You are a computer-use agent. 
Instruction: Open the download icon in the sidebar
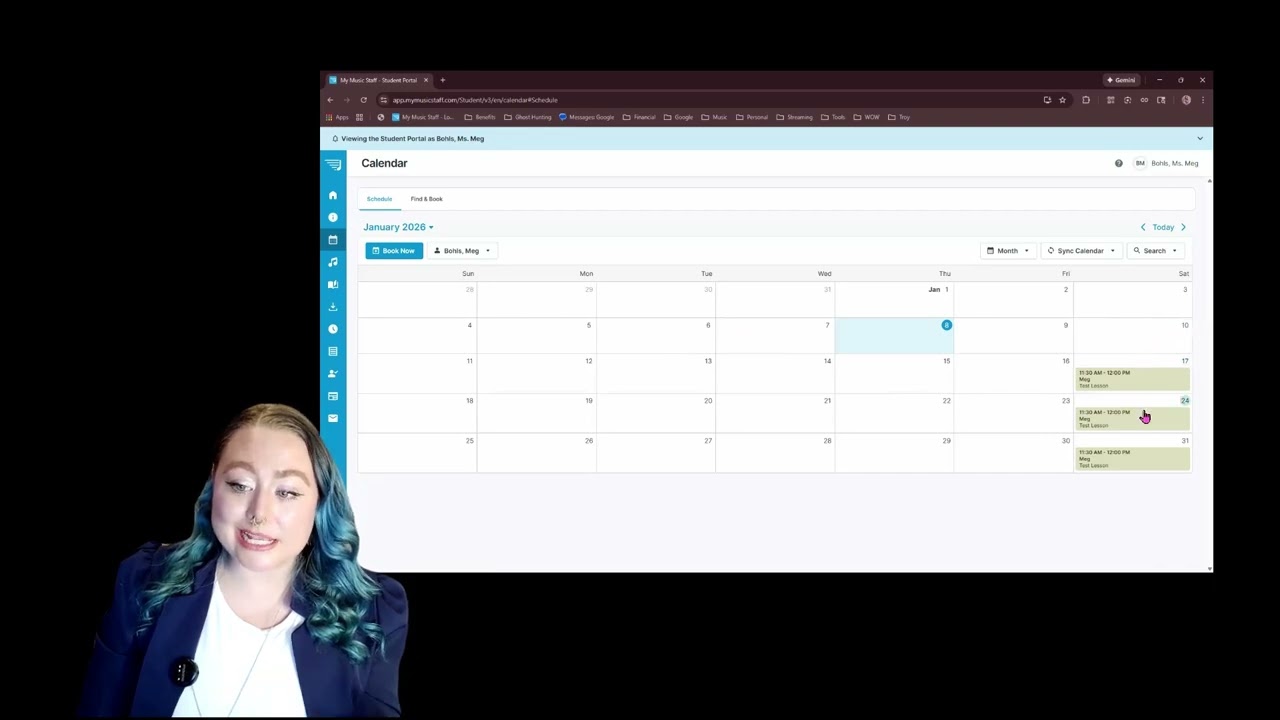333,306
